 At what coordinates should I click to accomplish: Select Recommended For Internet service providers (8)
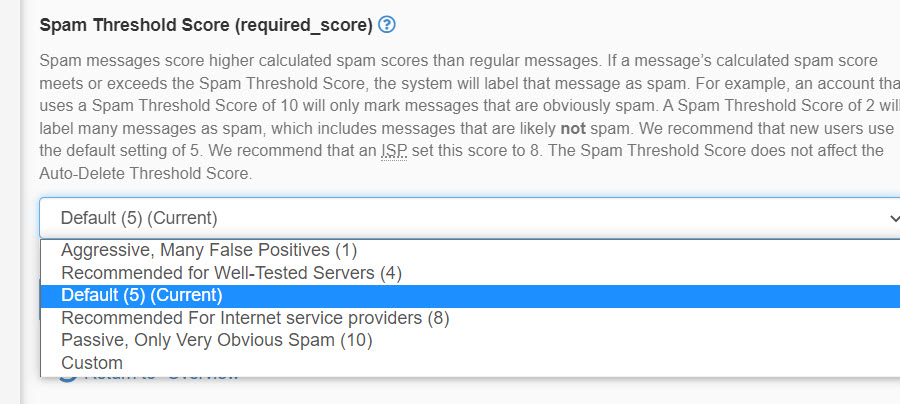255,318
